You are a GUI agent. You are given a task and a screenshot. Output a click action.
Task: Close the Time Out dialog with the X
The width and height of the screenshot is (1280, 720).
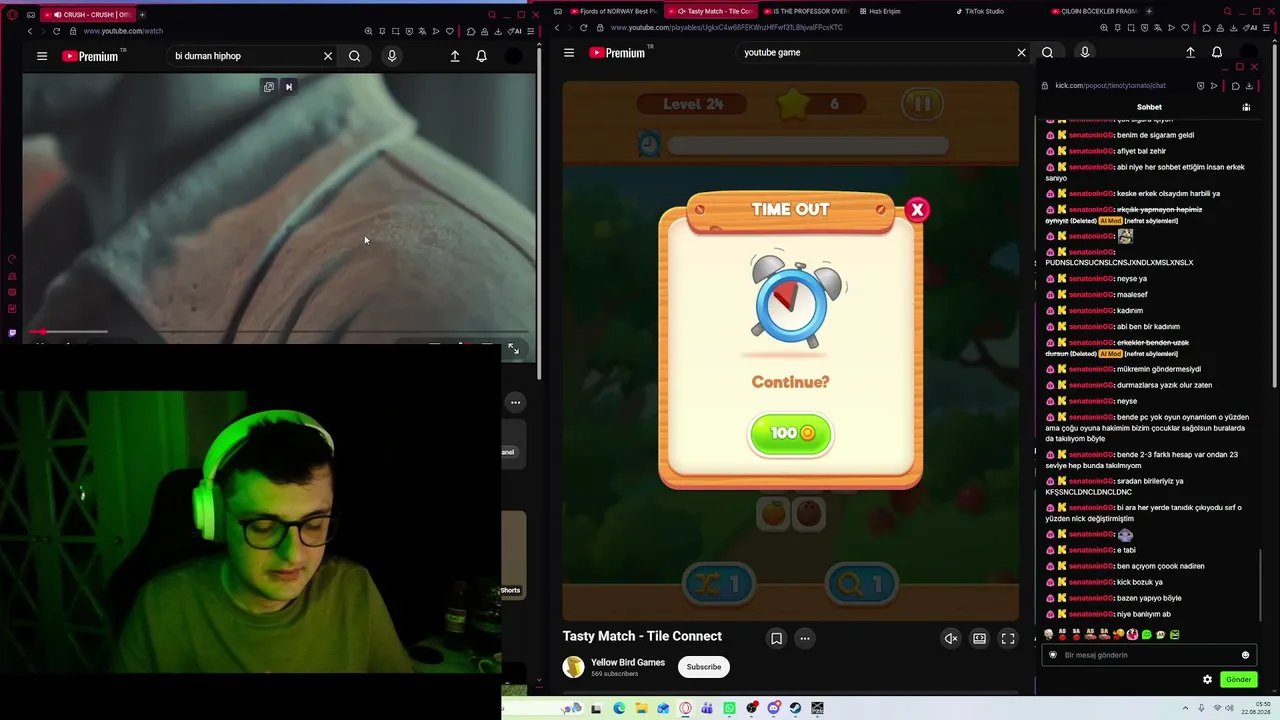[917, 210]
